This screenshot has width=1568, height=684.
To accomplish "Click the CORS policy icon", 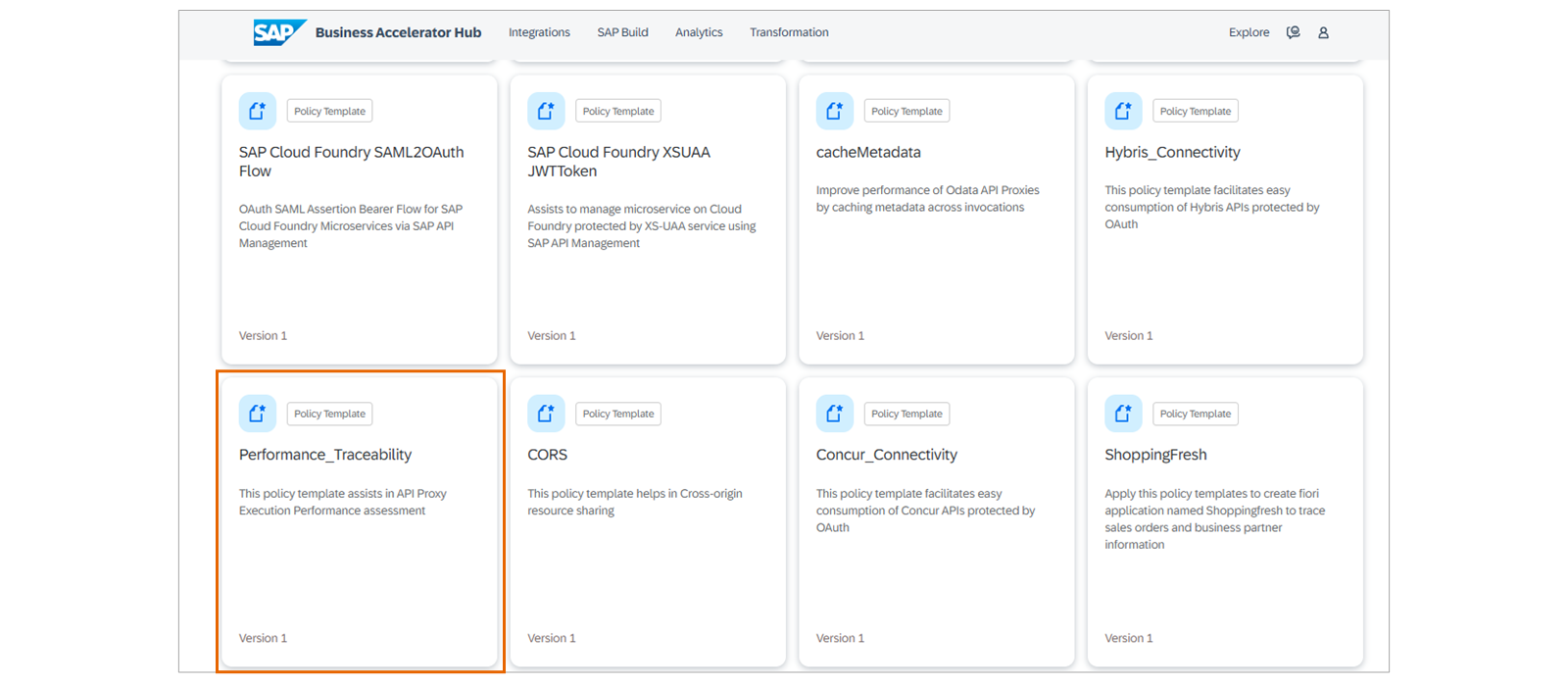I will click(x=546, y=414).
